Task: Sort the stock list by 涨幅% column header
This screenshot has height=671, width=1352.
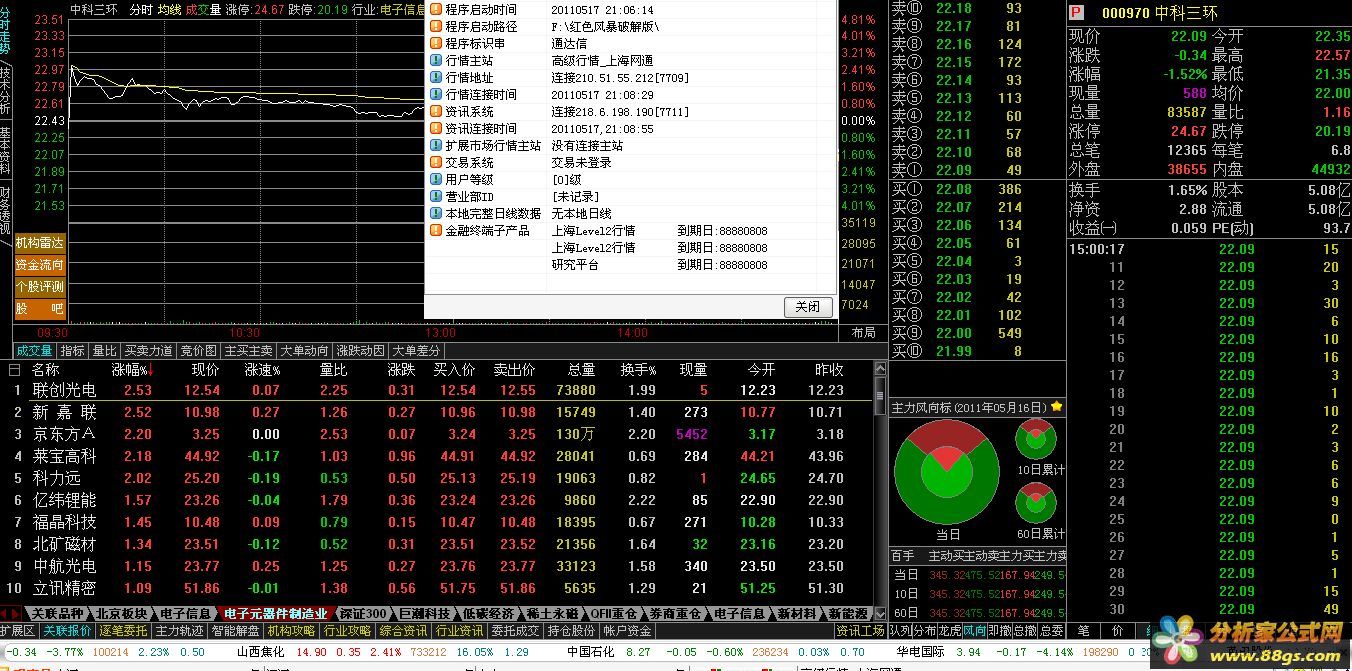Action: click(x=132, y=369)
